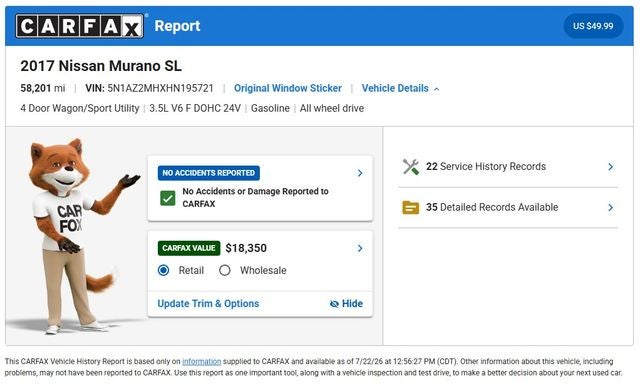The height and width of the screenshot is (385, 640).
Task: Click the yellow folder records icon
Action: coord(411,208)
